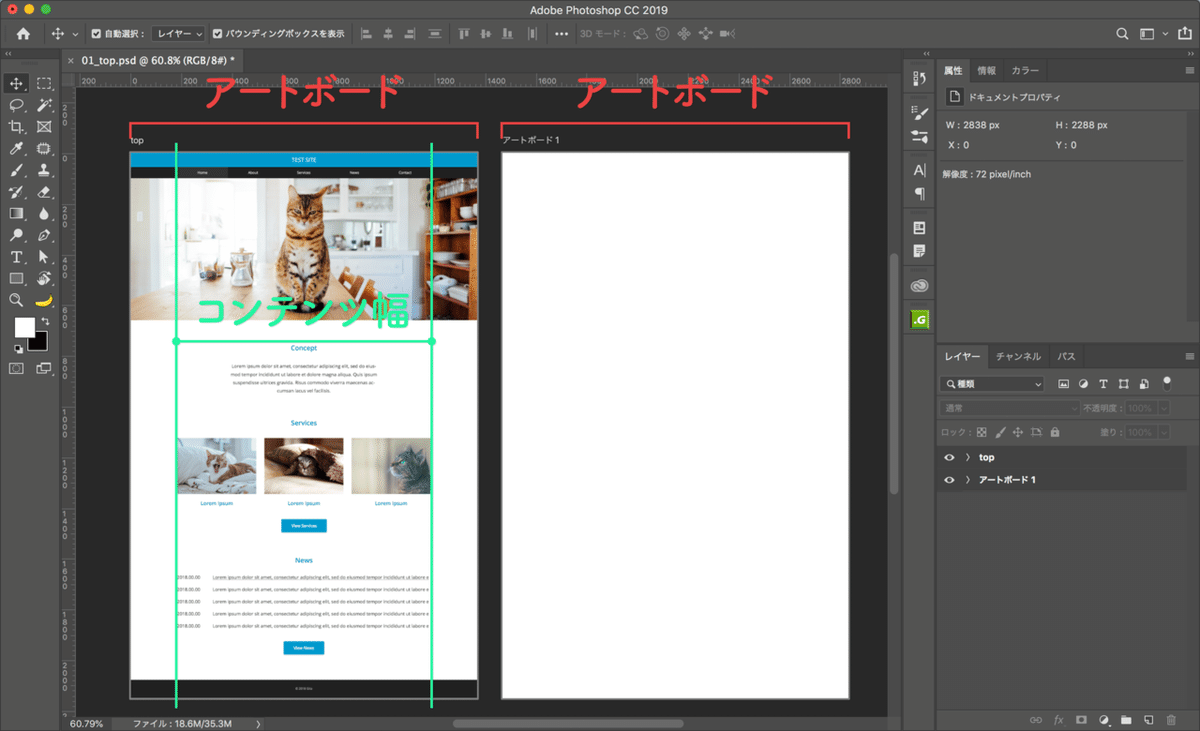1200x731 pixels.
Task: Click the banana edit toolbar icon
Action: [x=44, y=300]
